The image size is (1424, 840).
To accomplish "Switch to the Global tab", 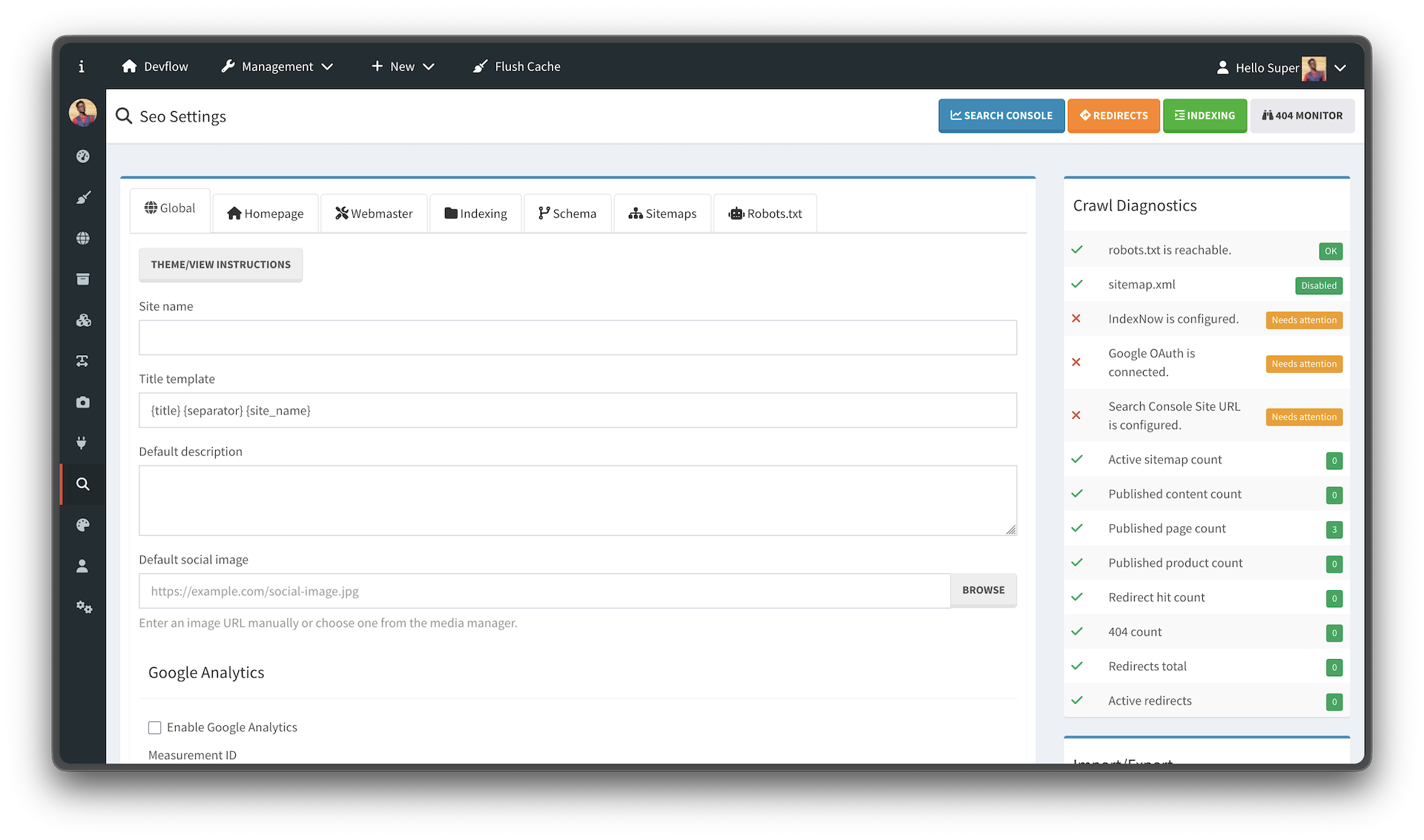I will (x=170, y=209).
